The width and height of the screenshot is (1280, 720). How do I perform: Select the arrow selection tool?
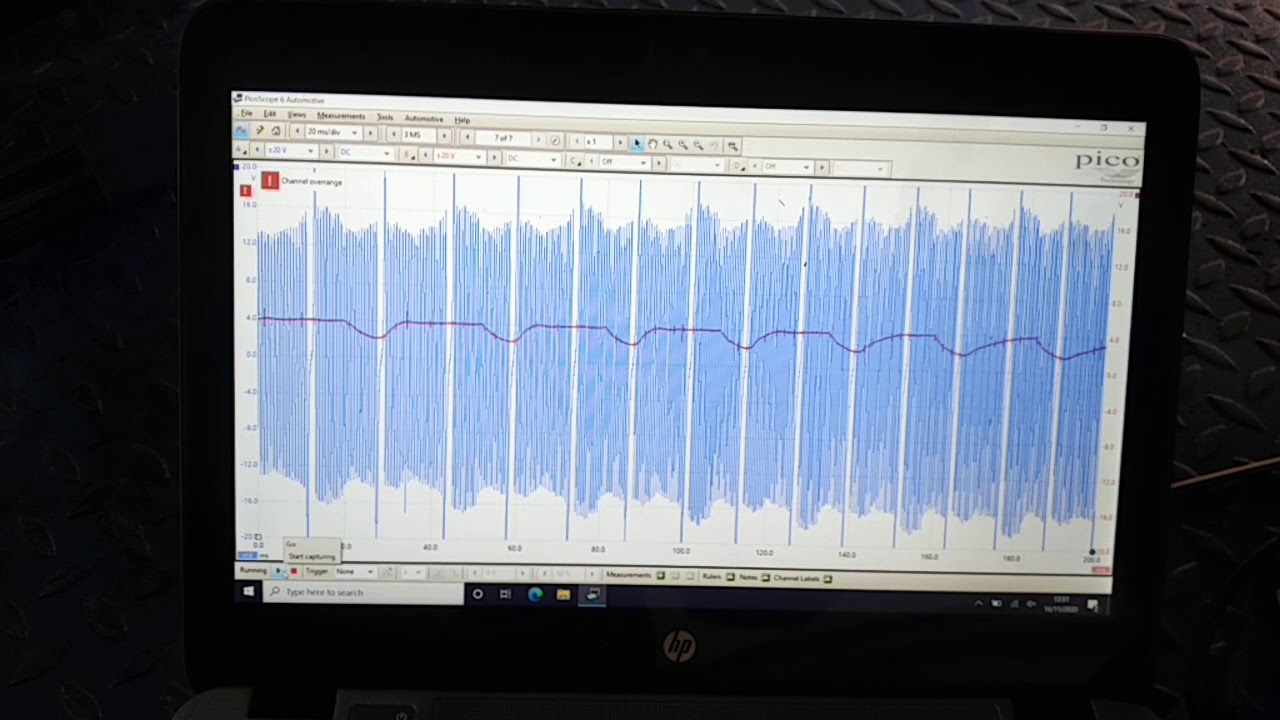638,143
